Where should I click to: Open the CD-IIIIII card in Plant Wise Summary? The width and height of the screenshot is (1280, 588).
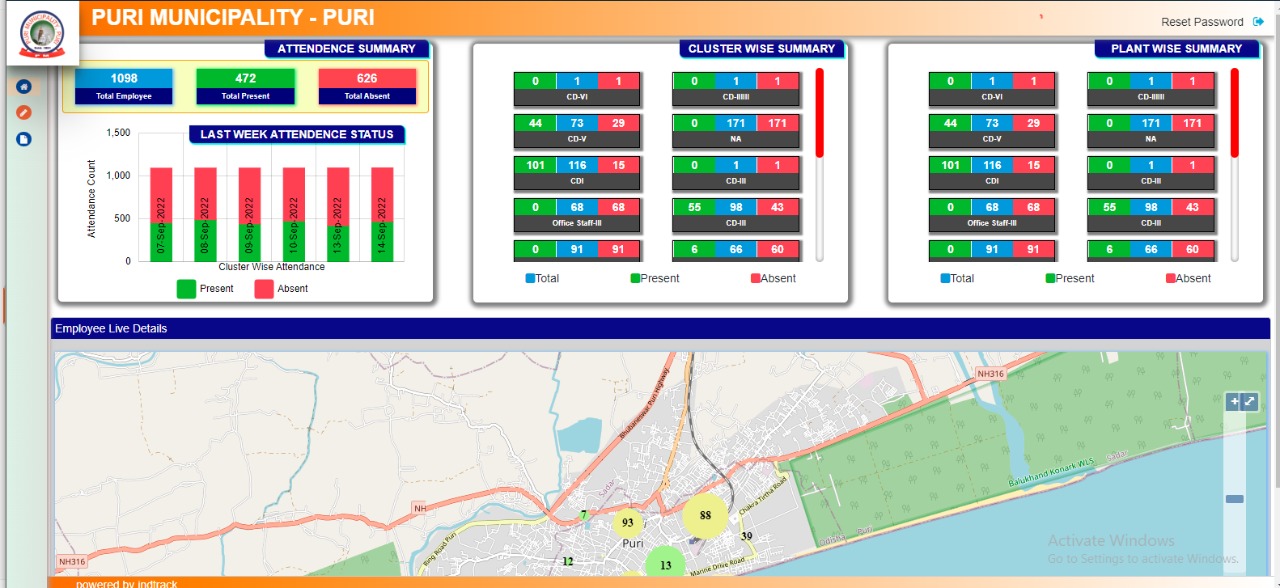(1151, 89)
